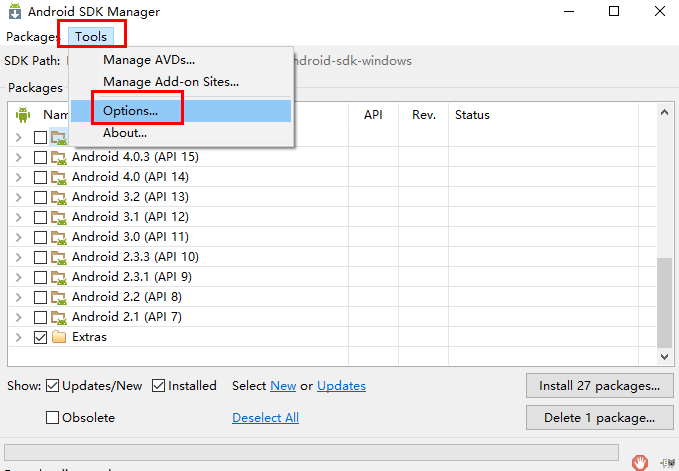Viewport: 679px width, 471px height.
Task: Check the Android 3.1 (API 12) checkbox
Action: [x=40, y=217]
